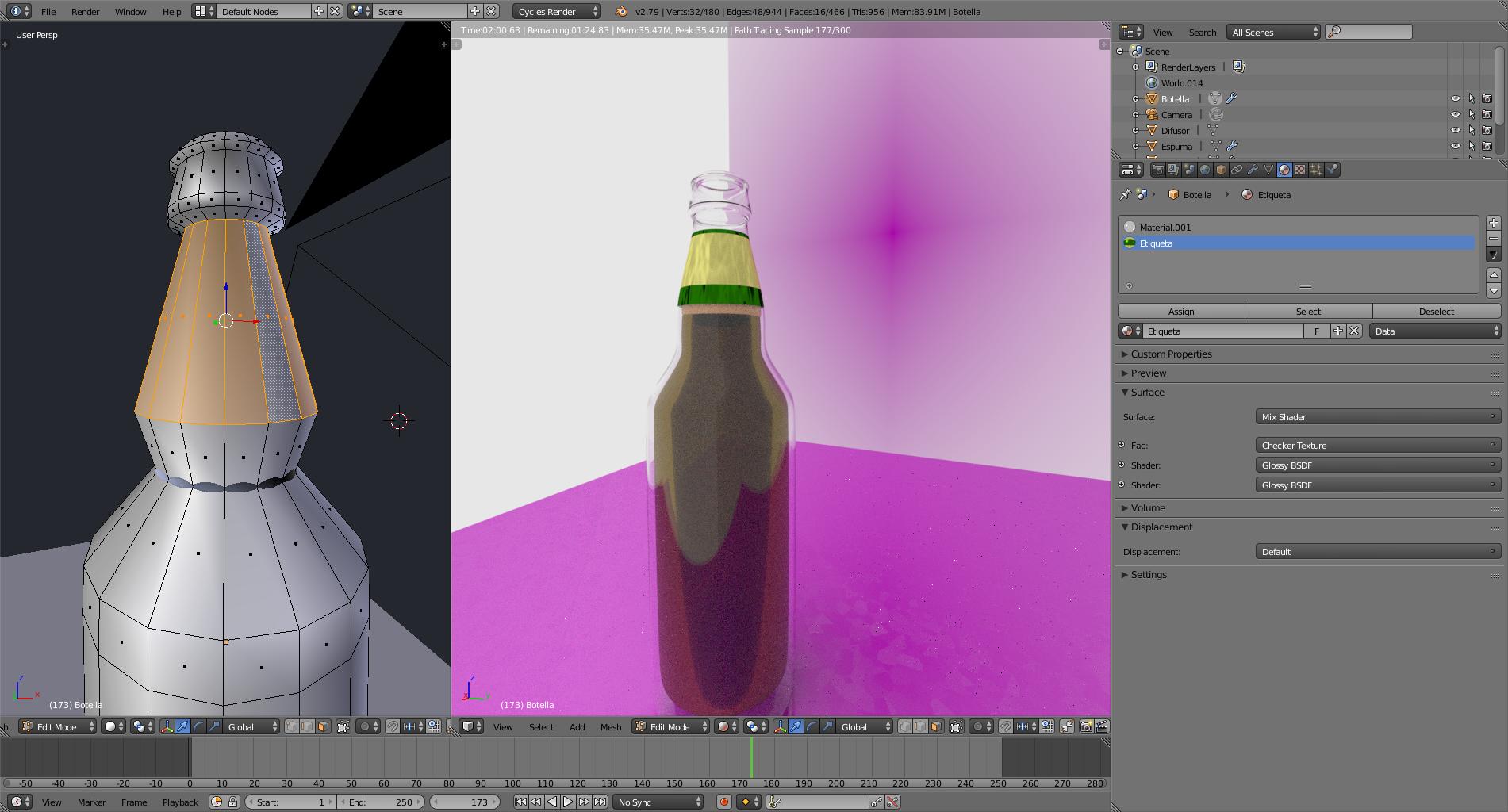Unlink the Etiqueta material with X button
The image size is (1508, 812).
[1354, 331]
